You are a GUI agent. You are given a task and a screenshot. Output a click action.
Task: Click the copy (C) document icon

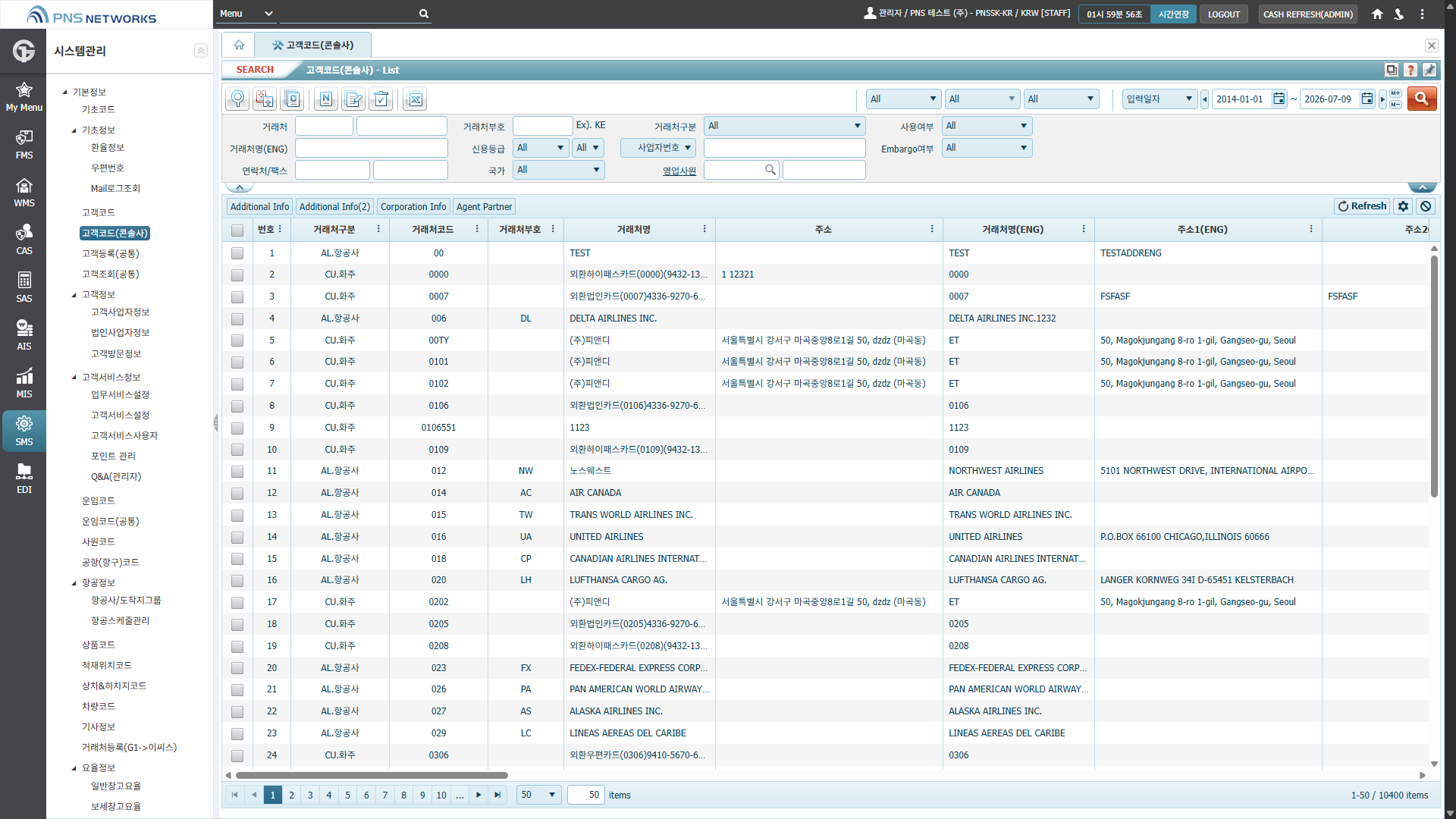coord(292,99)
